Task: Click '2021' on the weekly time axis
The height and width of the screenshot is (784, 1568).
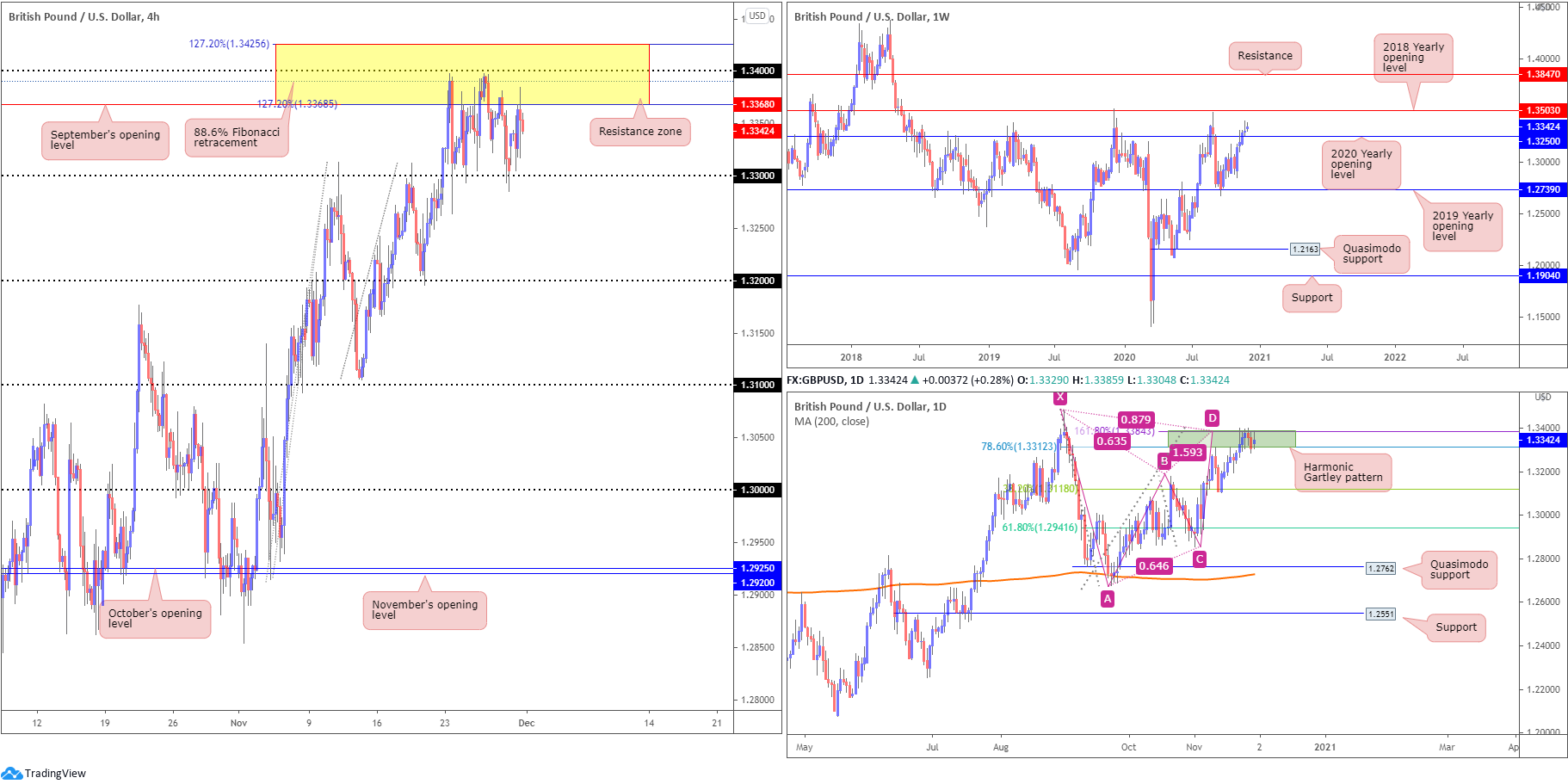Action: (x=1259, y=357)
